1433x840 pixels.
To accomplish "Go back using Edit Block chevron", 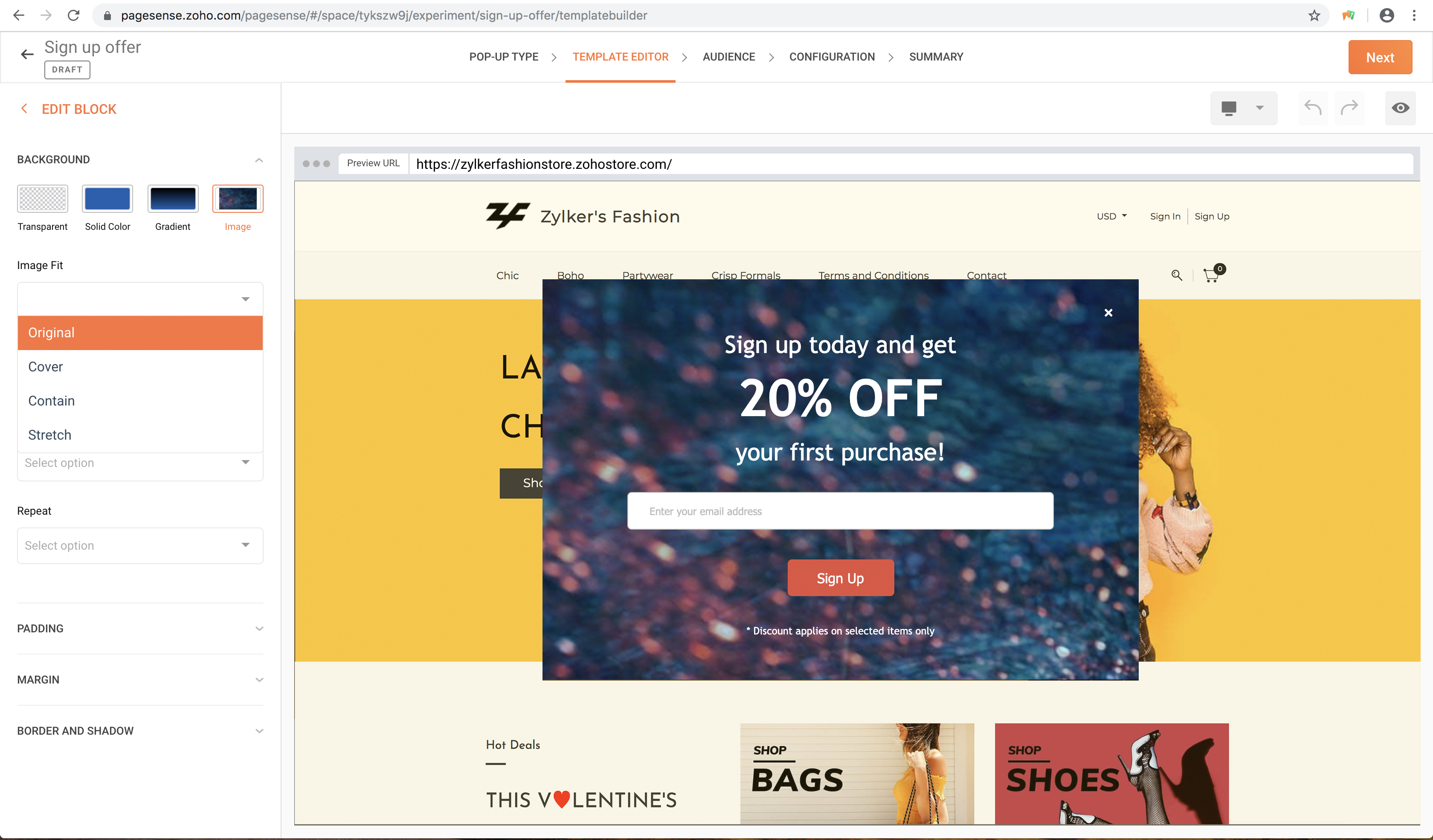I will (24, 109).
